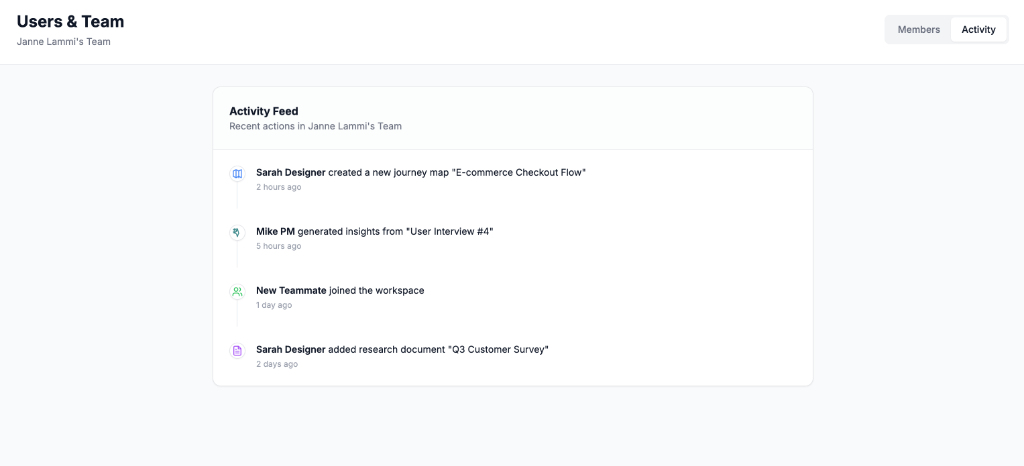Click the "2 days ago" timestamp

point(277,364)
